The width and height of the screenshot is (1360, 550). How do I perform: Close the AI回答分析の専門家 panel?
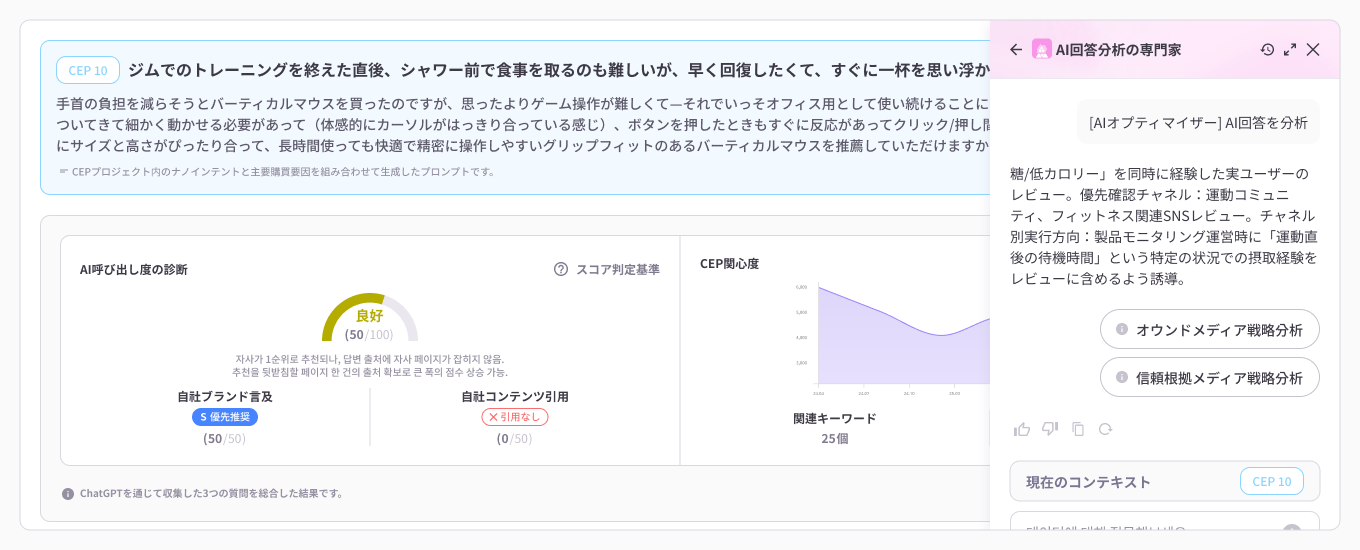tap(1313, 49)
